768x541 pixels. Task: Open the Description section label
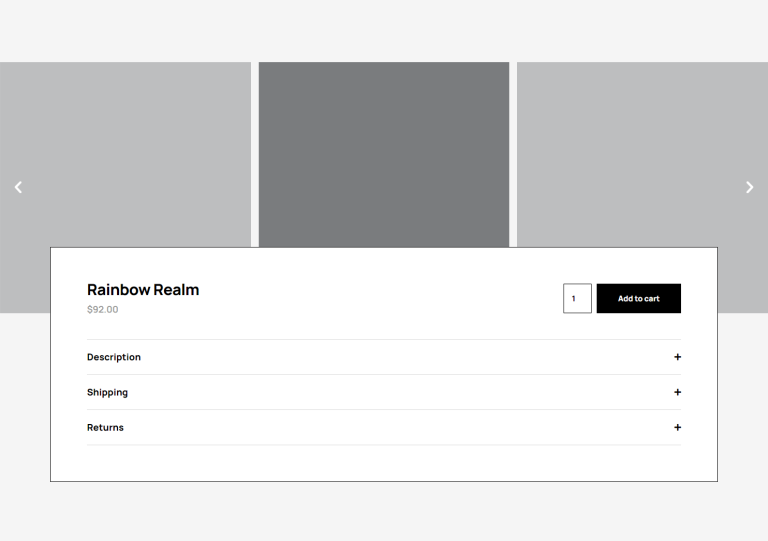coord(114,357)
